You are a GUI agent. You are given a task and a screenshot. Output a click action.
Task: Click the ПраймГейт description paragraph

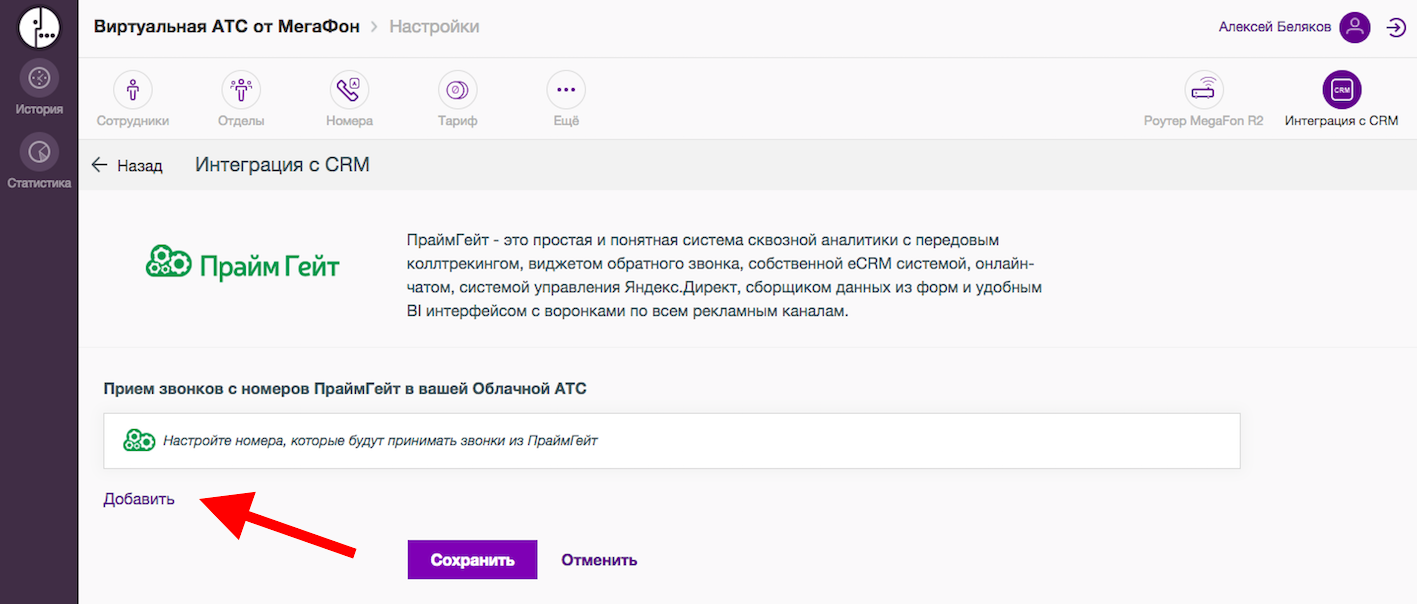click(726, 276)
